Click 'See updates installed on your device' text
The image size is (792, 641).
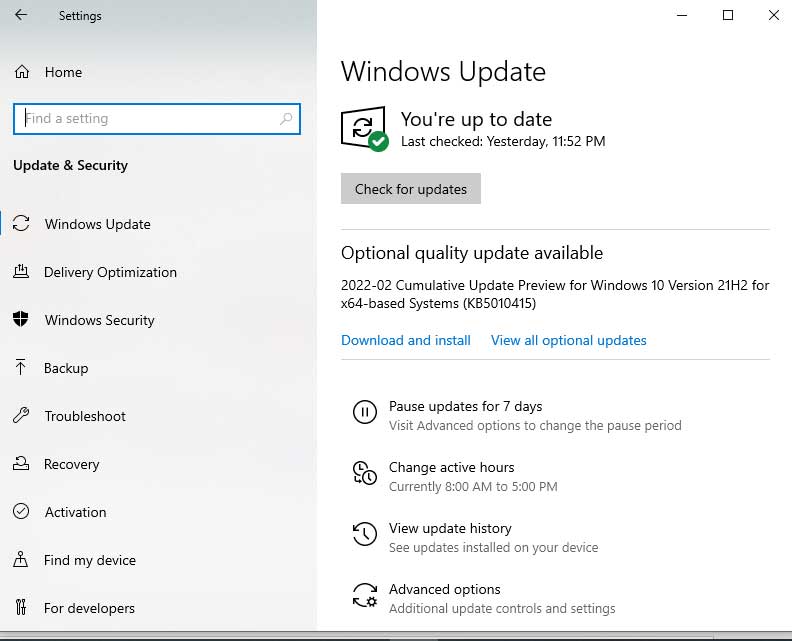(493, 547)
